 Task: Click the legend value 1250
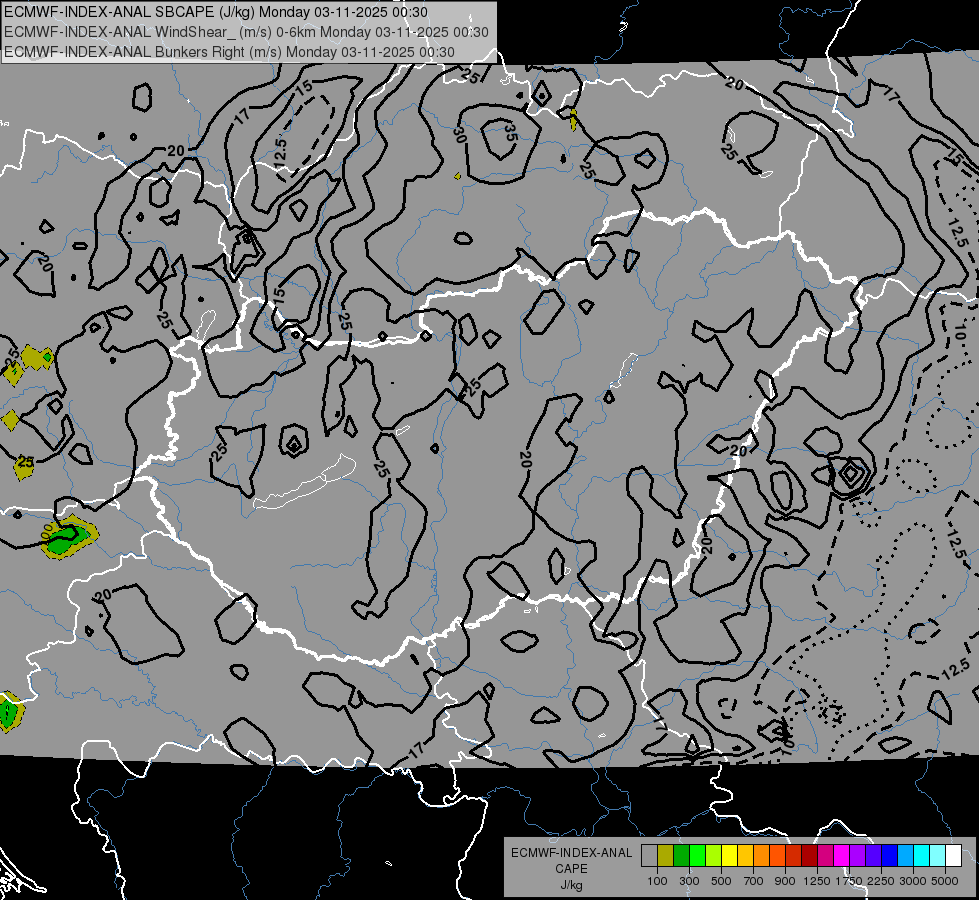click(817, 881)
